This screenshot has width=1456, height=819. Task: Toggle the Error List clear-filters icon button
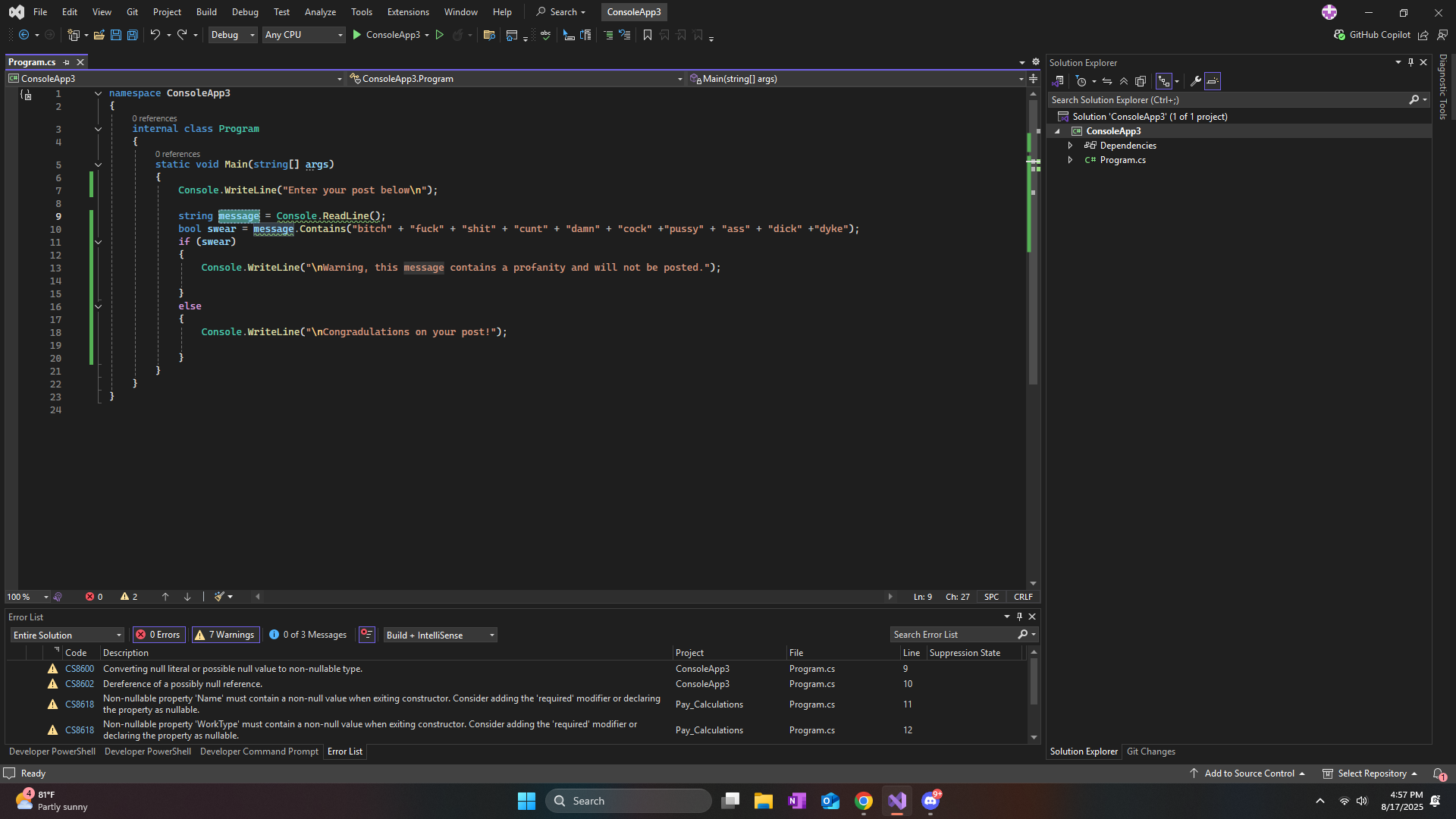tap(367, 635)
